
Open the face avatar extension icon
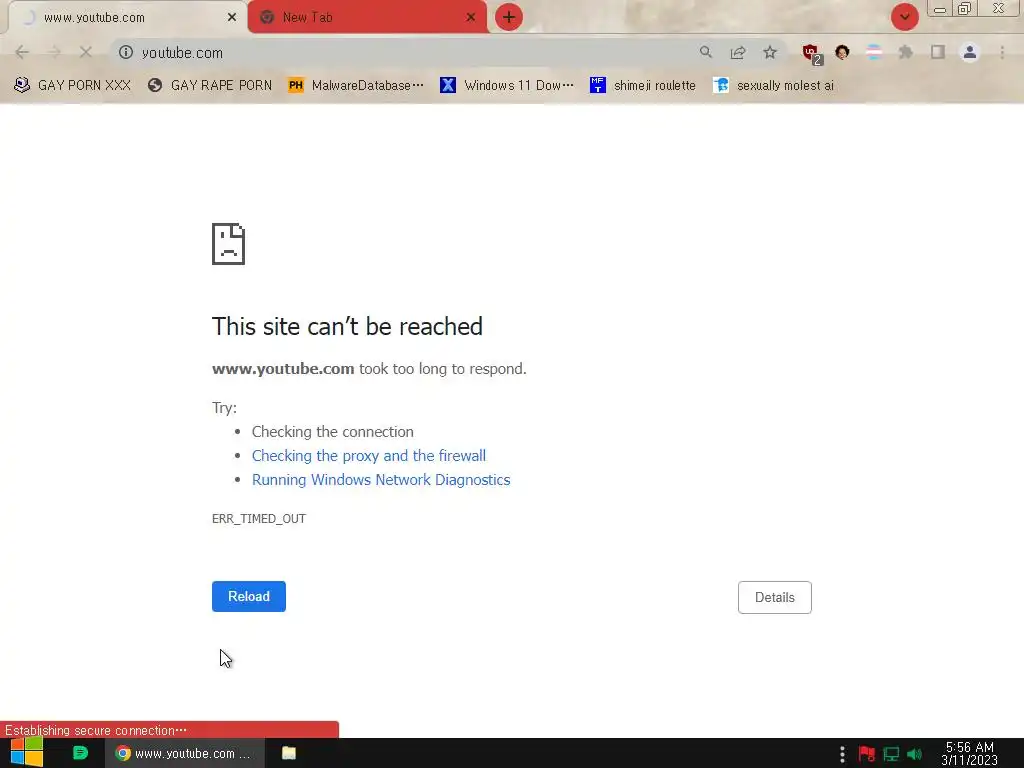pos(842,52)
